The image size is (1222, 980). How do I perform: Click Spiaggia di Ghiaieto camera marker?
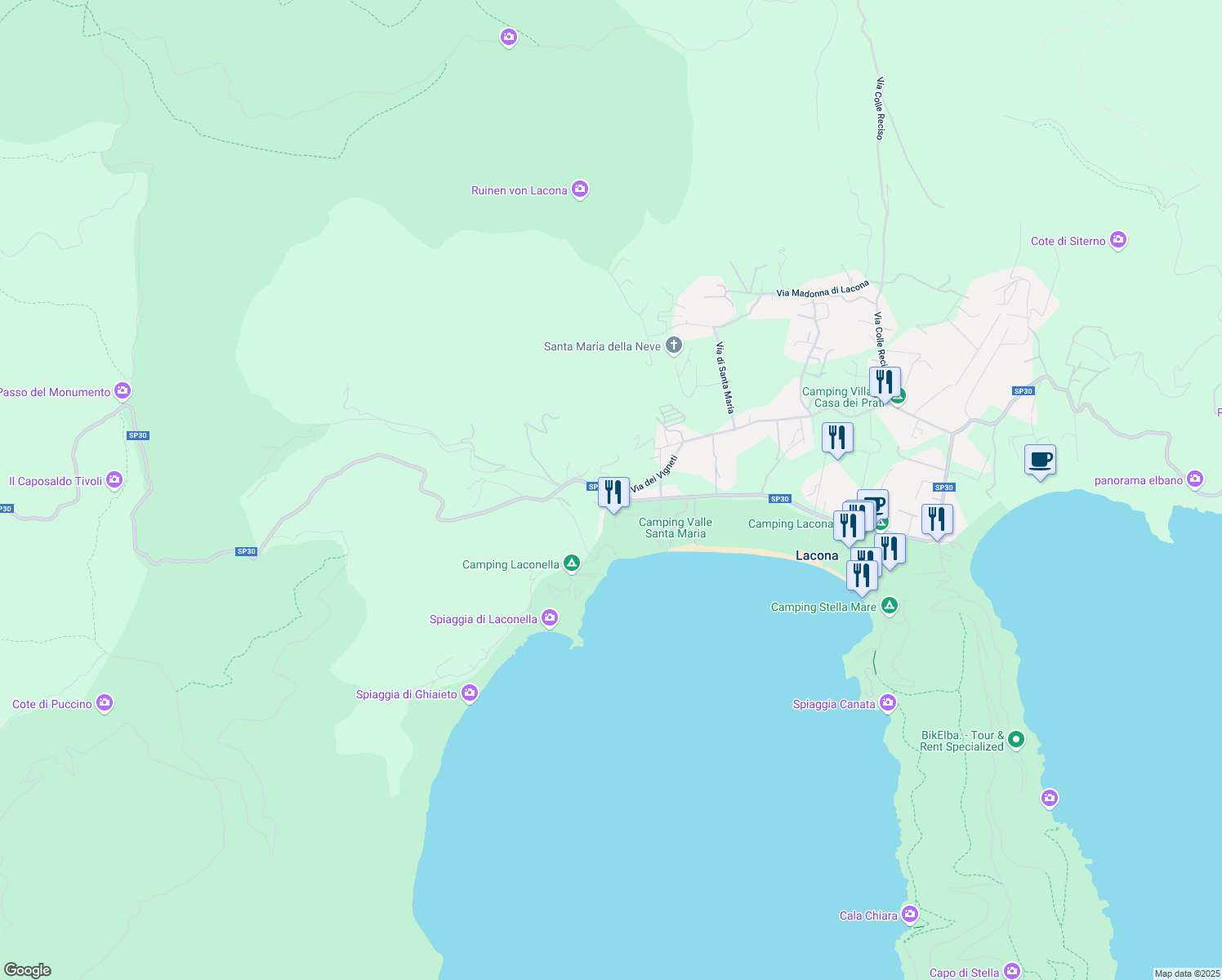(x=469, y=693)
